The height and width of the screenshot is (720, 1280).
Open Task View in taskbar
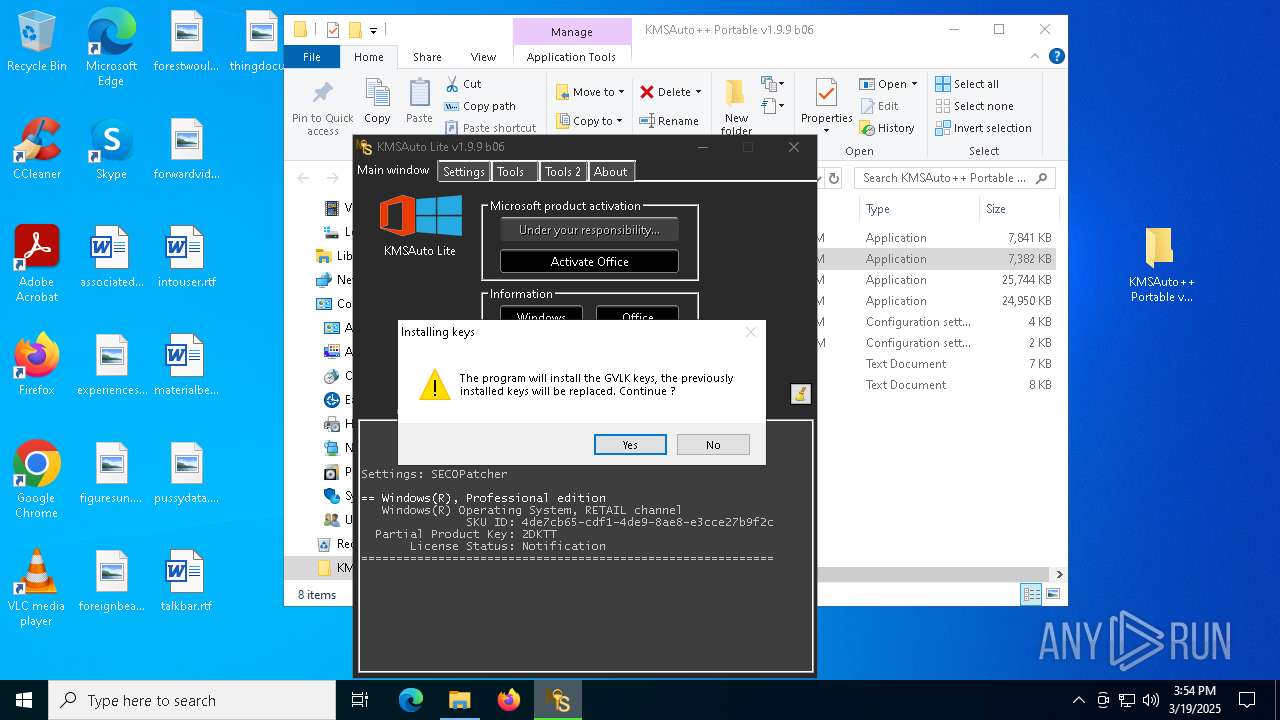pos(361,700)
